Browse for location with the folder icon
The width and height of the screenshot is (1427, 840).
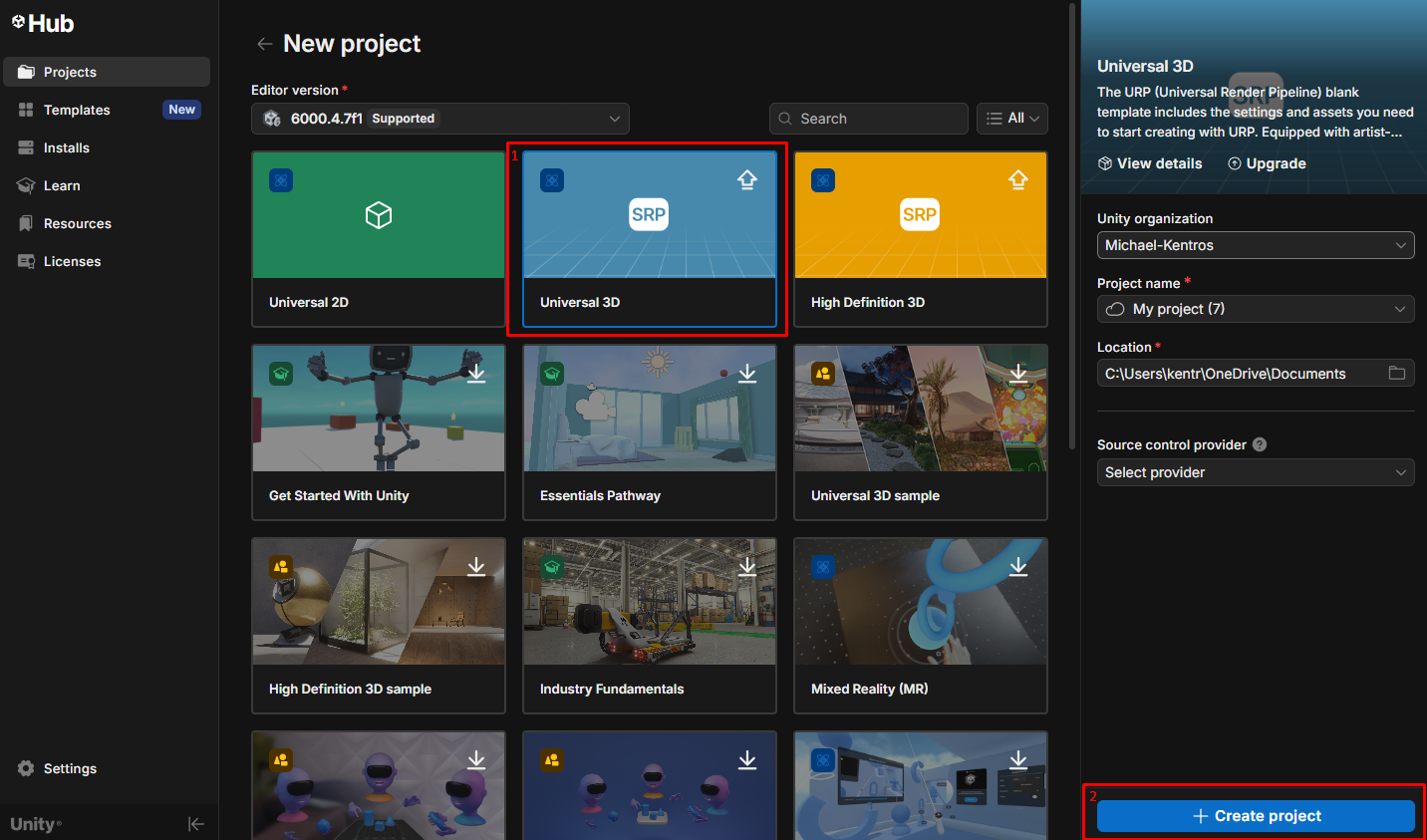1397,373
